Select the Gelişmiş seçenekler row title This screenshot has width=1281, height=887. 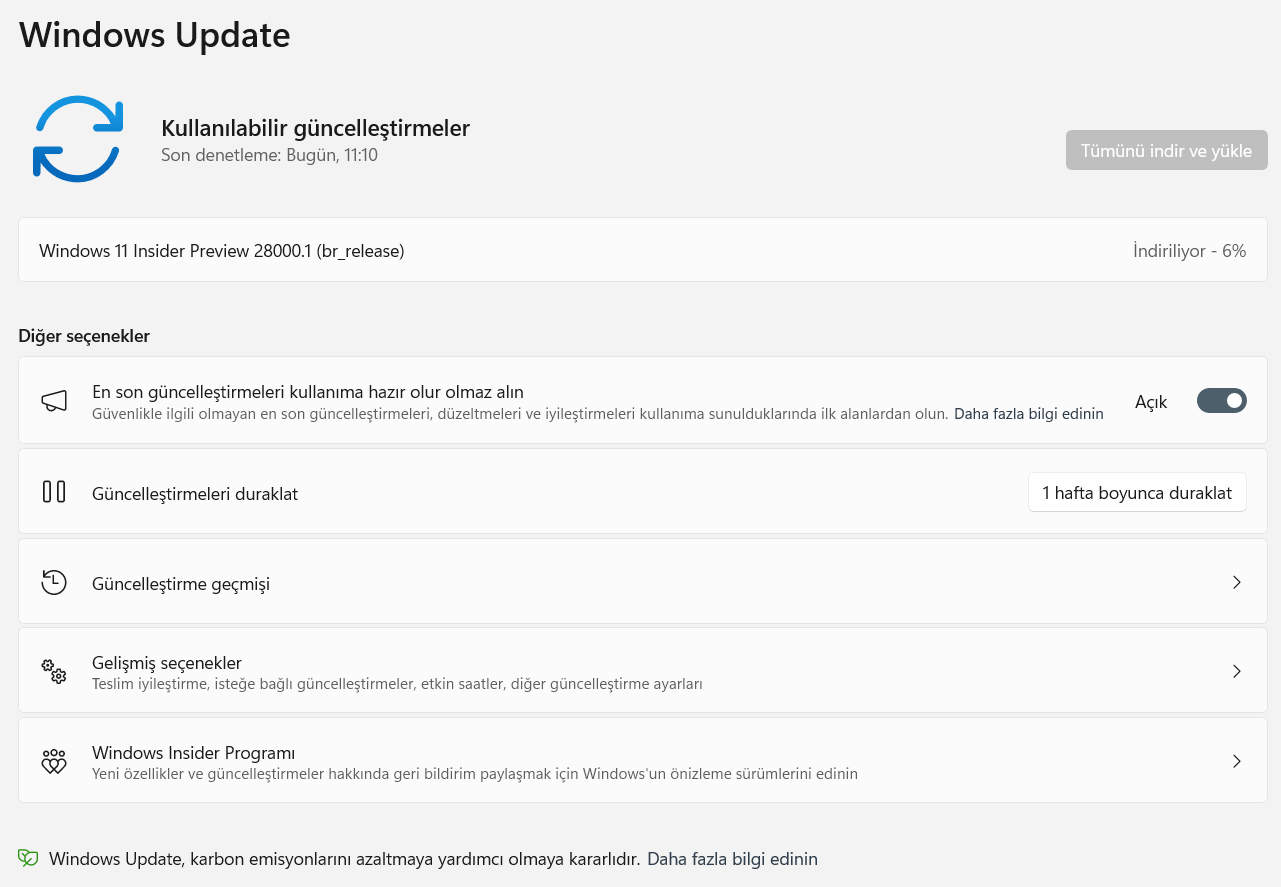pos(167,663)
